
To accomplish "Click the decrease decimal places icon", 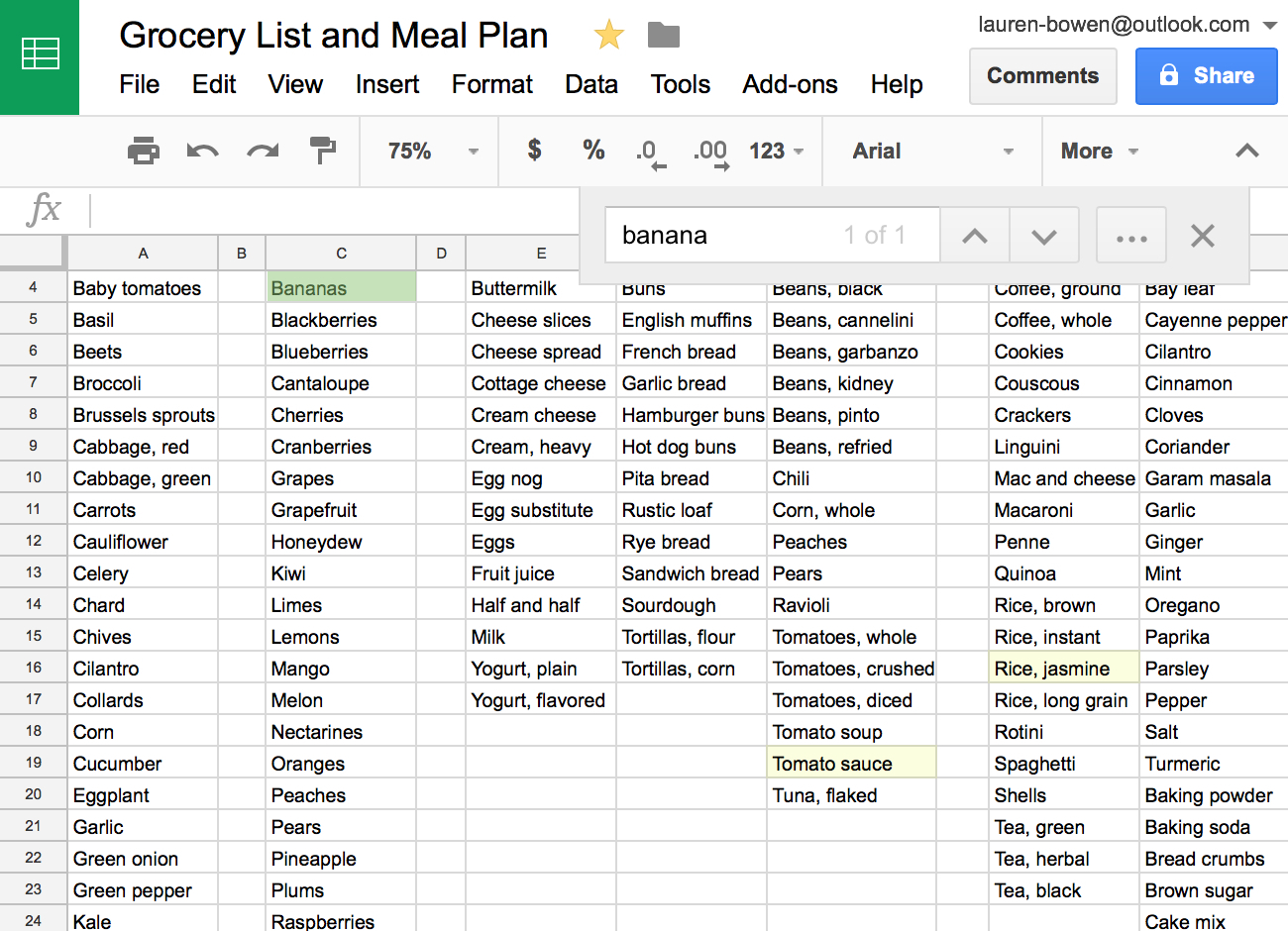I will pyautogui.click(x=649, y=151).
